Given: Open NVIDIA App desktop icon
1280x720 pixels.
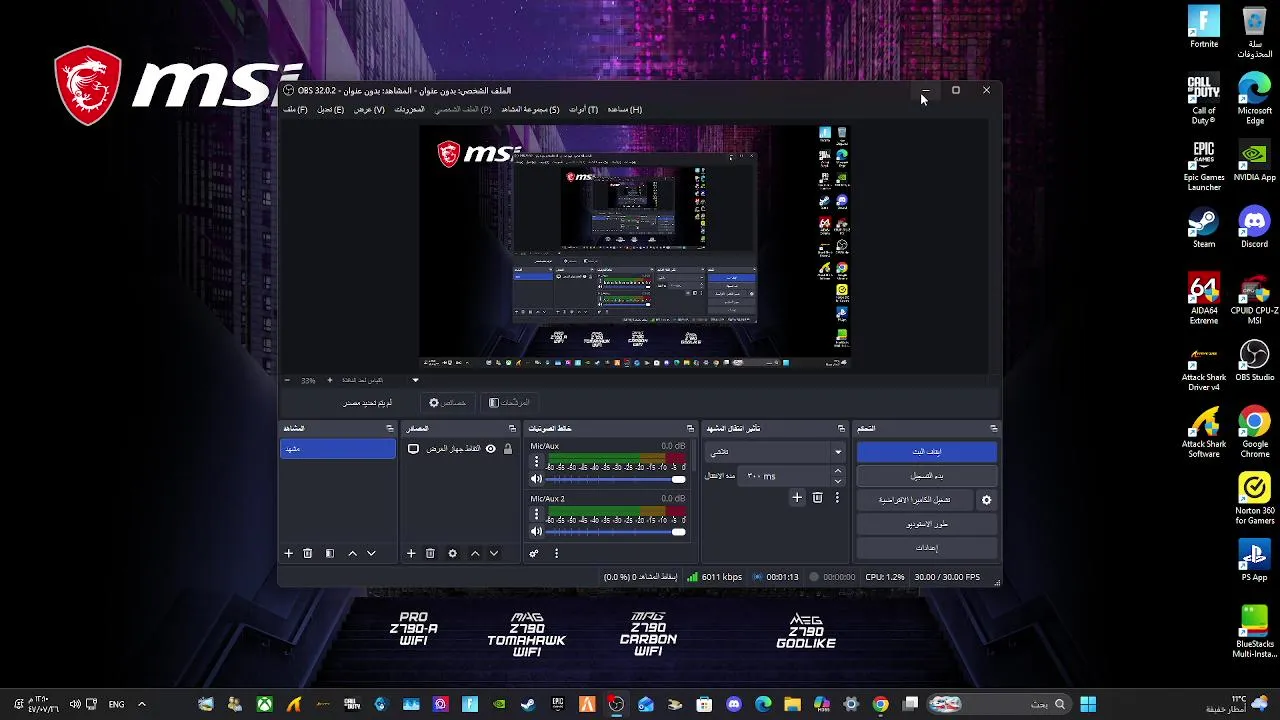Looking at the screenshot, I should point(1254,161).
